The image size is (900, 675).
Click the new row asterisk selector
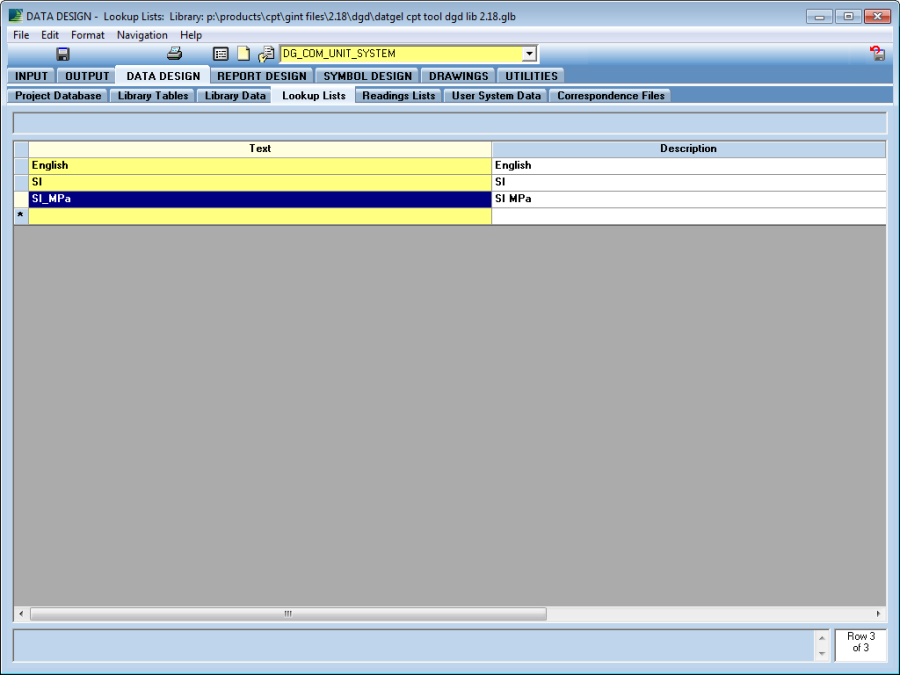(20, 216)
